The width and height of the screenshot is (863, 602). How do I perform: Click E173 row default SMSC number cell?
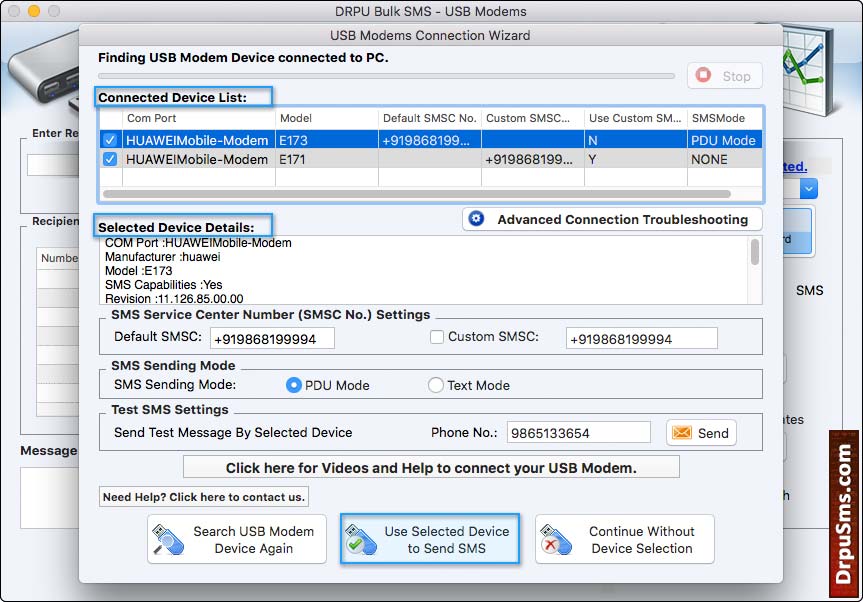[430, 140]
